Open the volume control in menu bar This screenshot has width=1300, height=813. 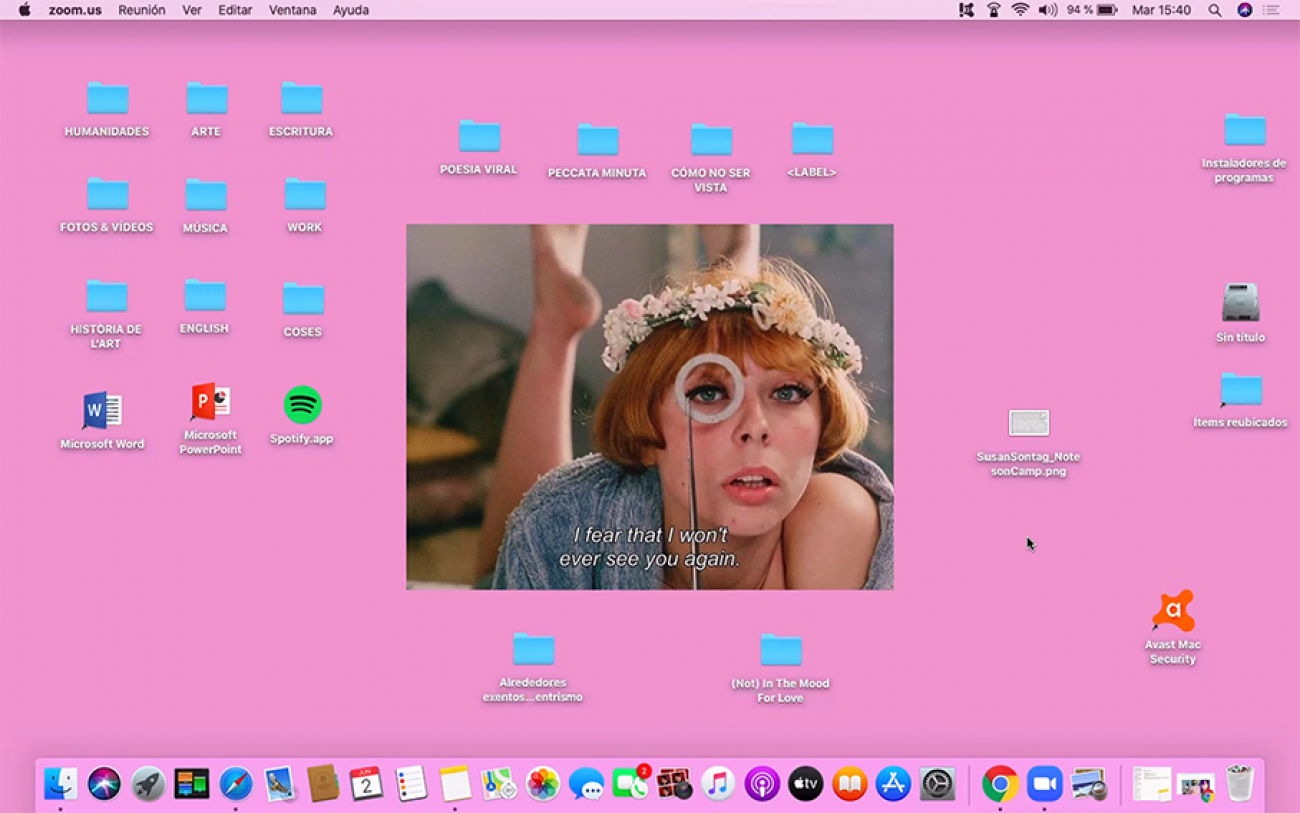[x=1047, y=10]
